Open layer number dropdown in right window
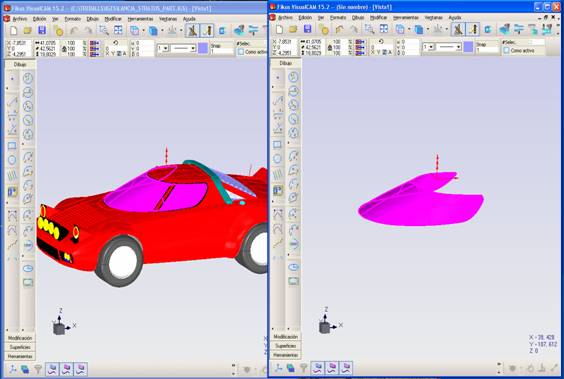The image size is (564, 379). tap(428, 47)
